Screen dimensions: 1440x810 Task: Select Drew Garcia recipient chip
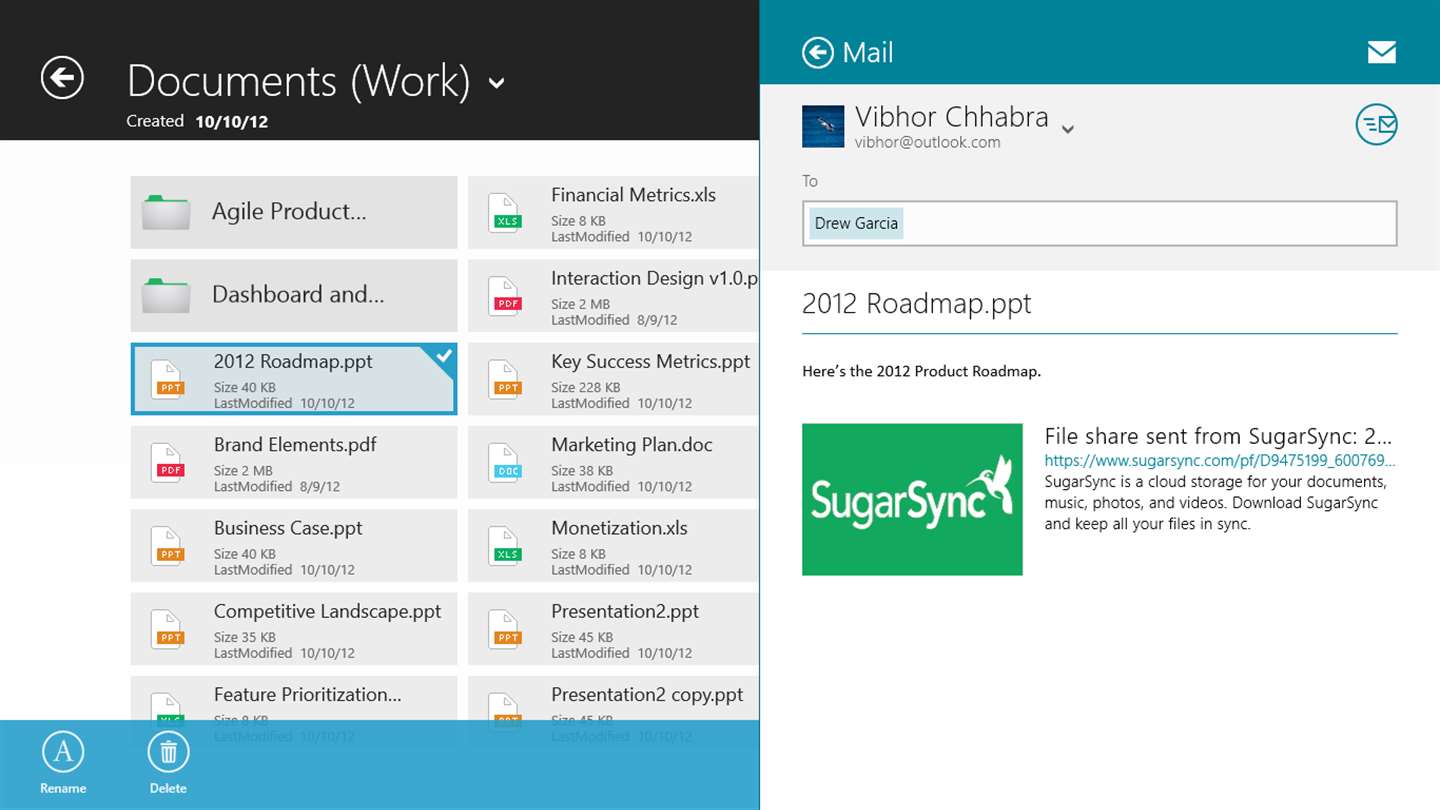[x=856, y=223]
